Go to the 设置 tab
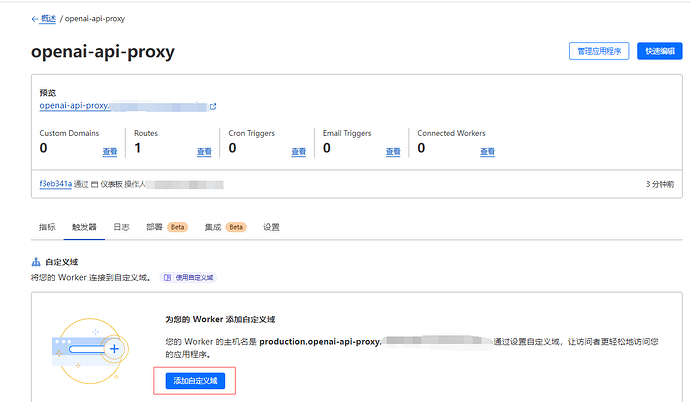The width and height of the screenshot is (690, 402). 271,227
